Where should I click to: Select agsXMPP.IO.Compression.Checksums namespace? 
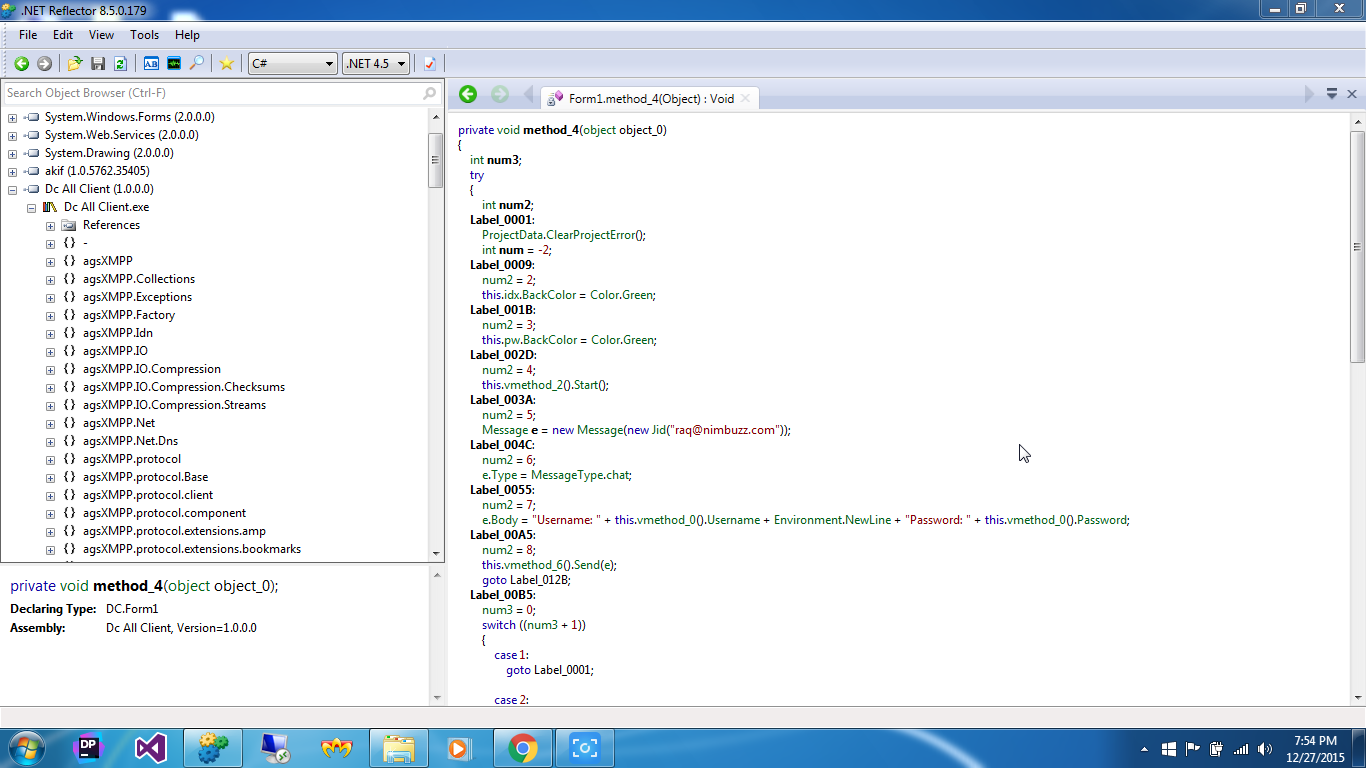click(184, 387)
